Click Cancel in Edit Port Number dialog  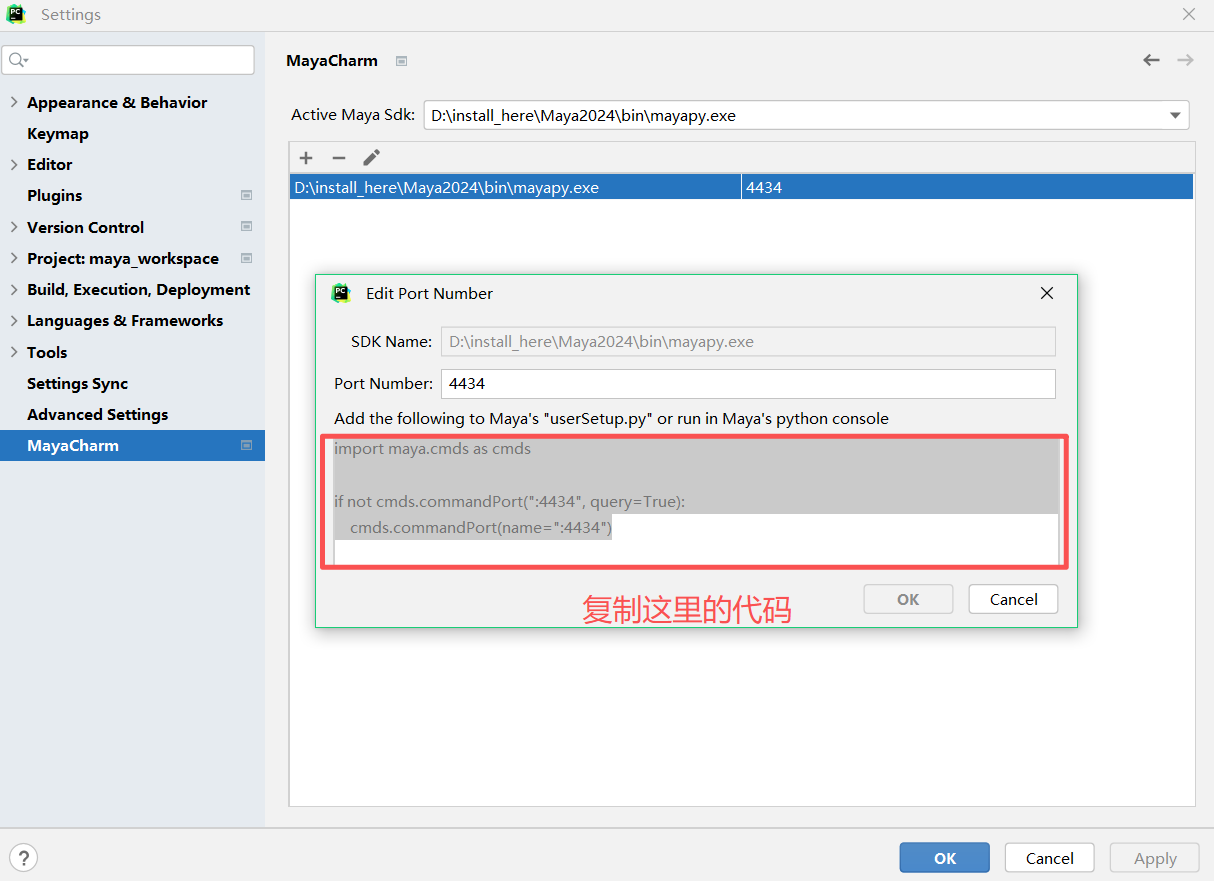(x=1013, y=599)
